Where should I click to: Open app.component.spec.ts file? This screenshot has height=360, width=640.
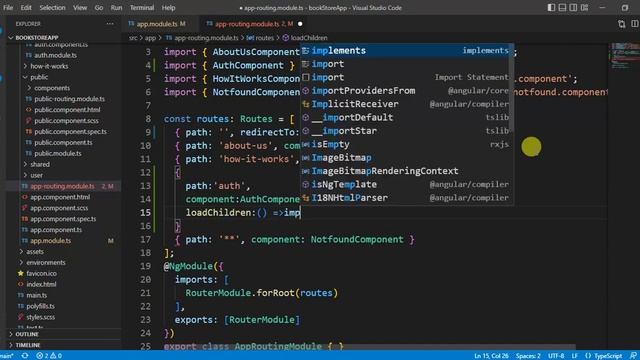point(63,219)
